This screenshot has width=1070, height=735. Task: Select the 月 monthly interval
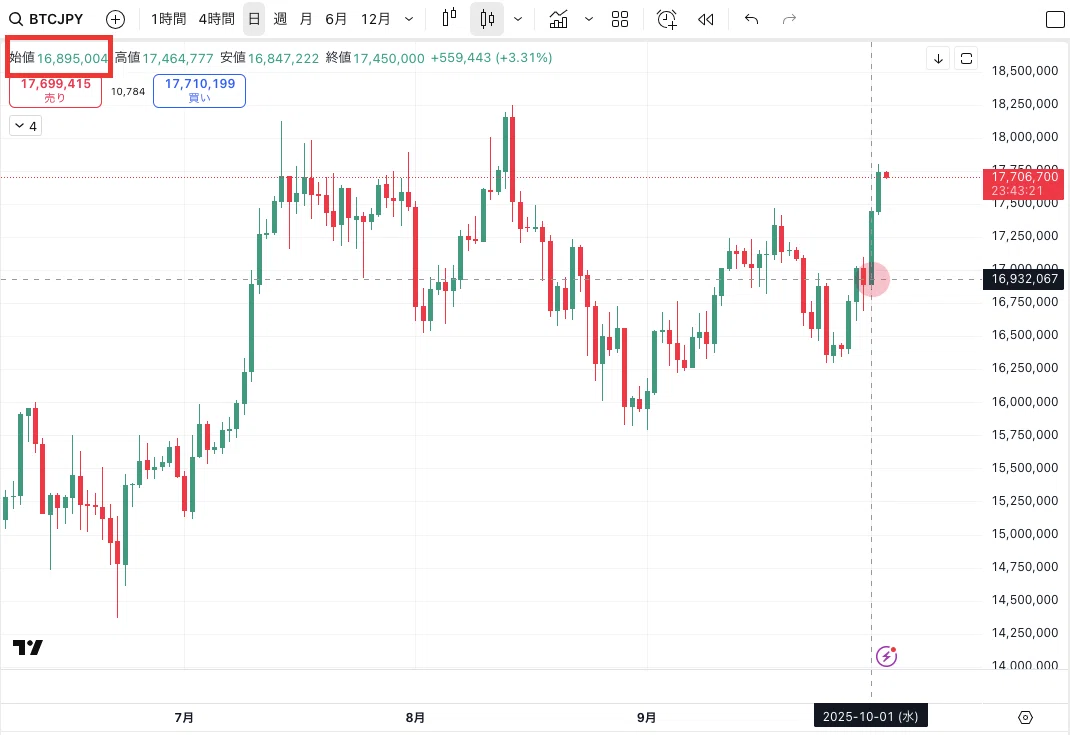click(x=306, y=19)
